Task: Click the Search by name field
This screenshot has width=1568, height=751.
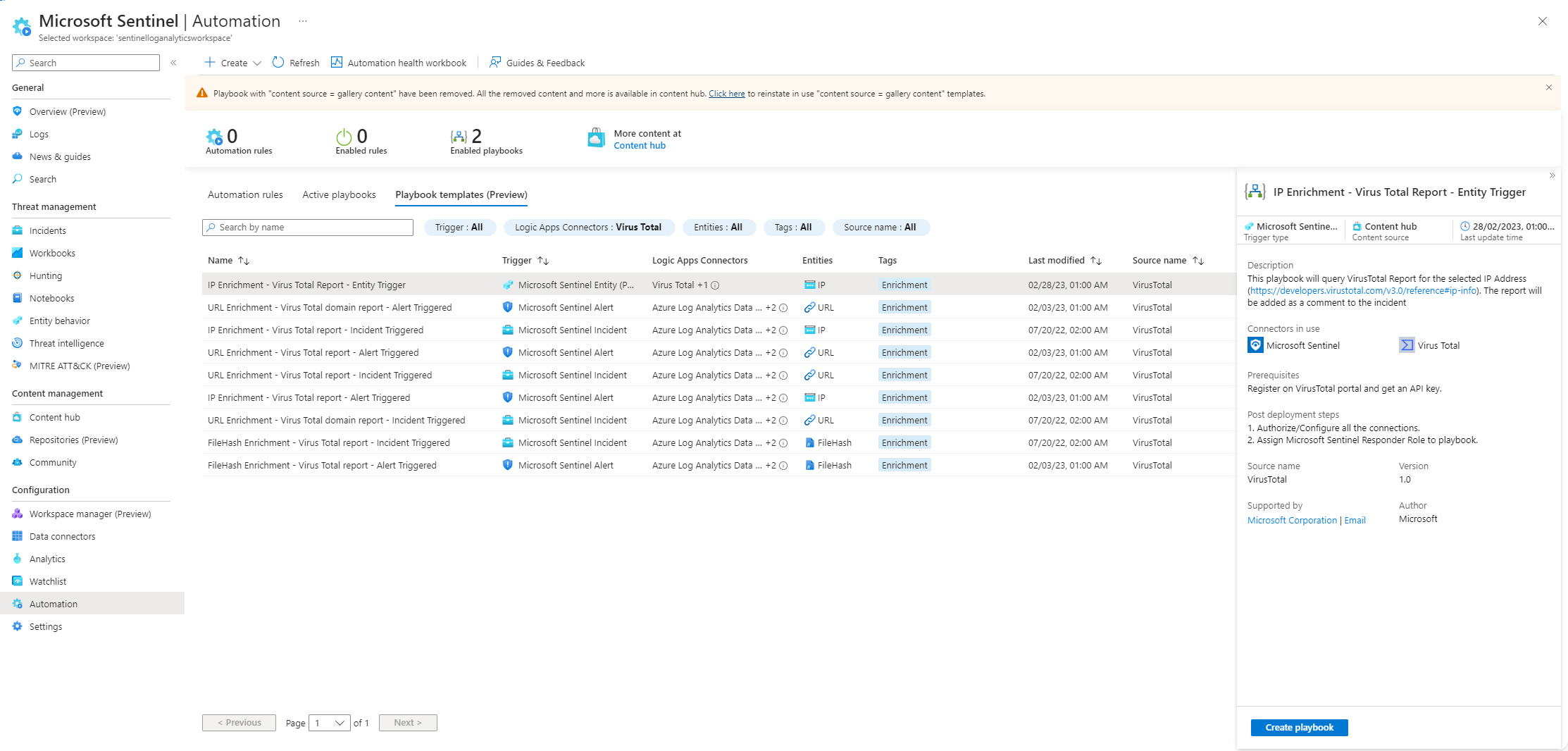Action: click(308, 228)
